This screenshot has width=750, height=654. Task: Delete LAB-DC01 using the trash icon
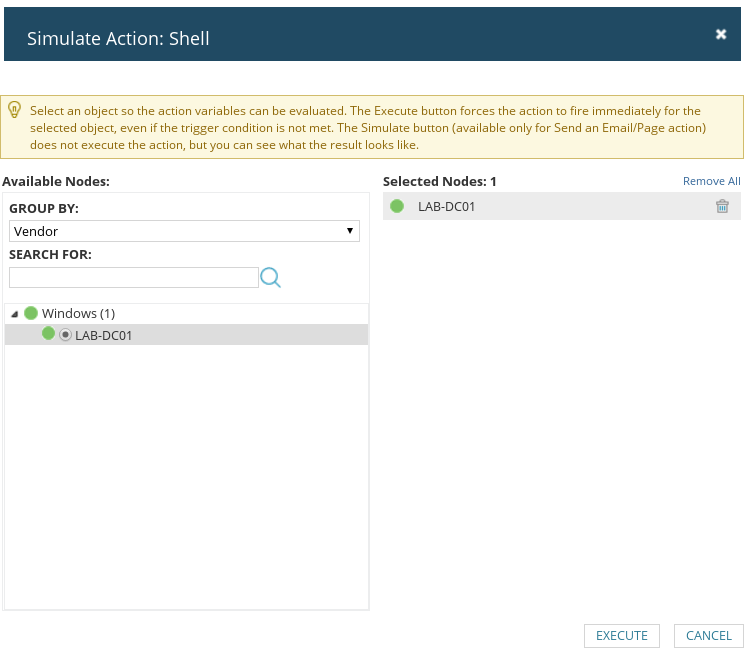click(722, 206)
